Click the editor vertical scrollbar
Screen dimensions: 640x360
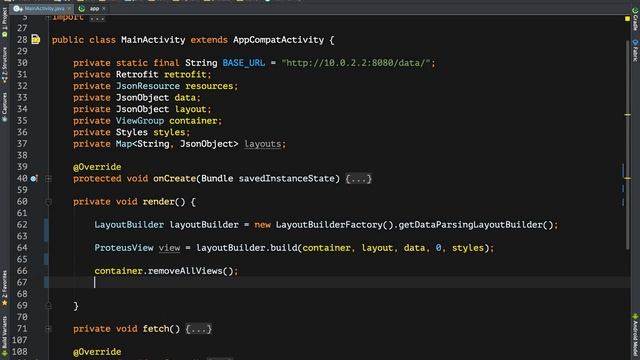coord(628,145)
